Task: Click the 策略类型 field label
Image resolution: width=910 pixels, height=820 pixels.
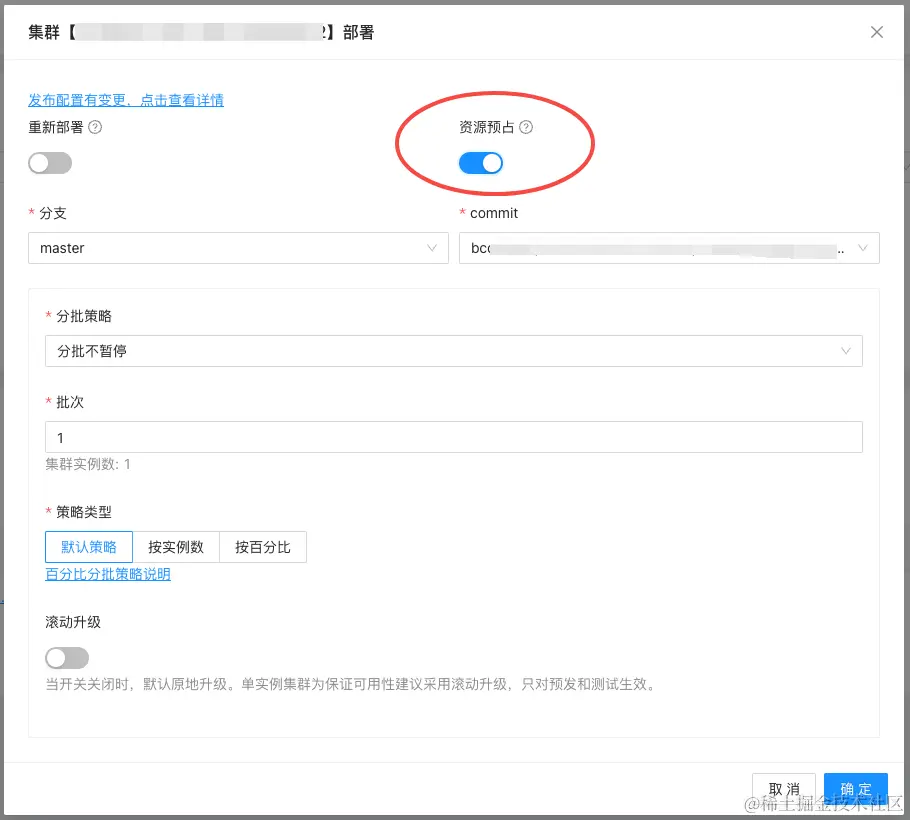Action: point(84,512)
